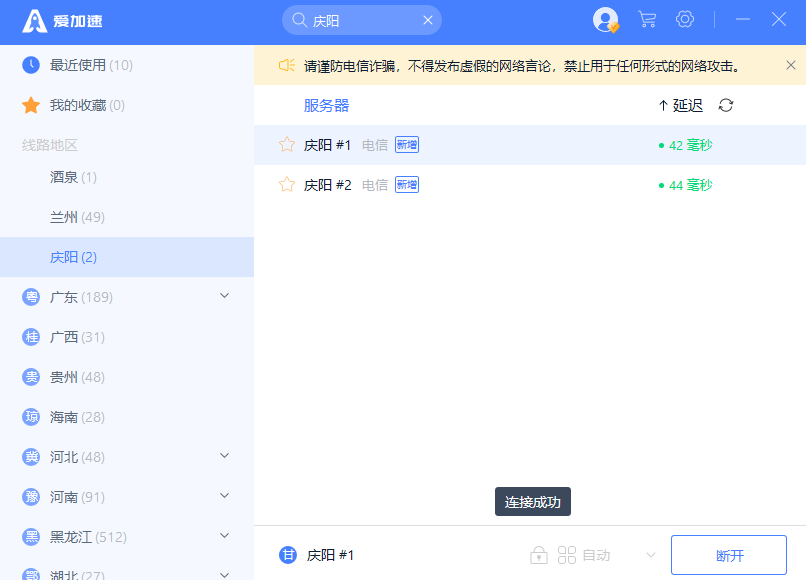Select 兰州 (49) region

127,217
